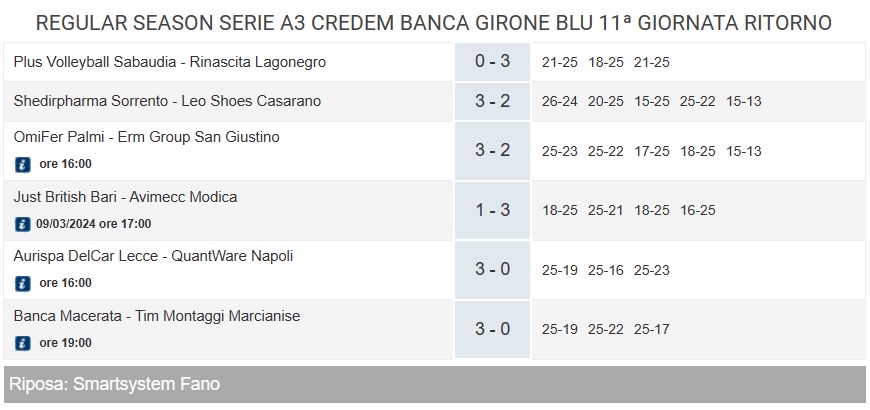
Task: Click the 3 - 0 score of Macerata match
Action: point(492,329)
